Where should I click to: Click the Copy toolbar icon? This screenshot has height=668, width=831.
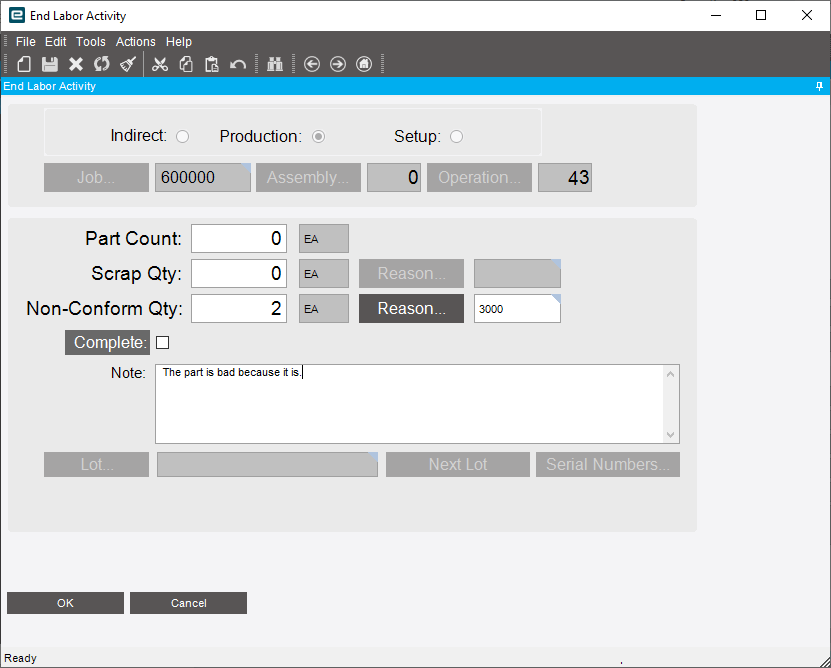click(x=185, y=64)
